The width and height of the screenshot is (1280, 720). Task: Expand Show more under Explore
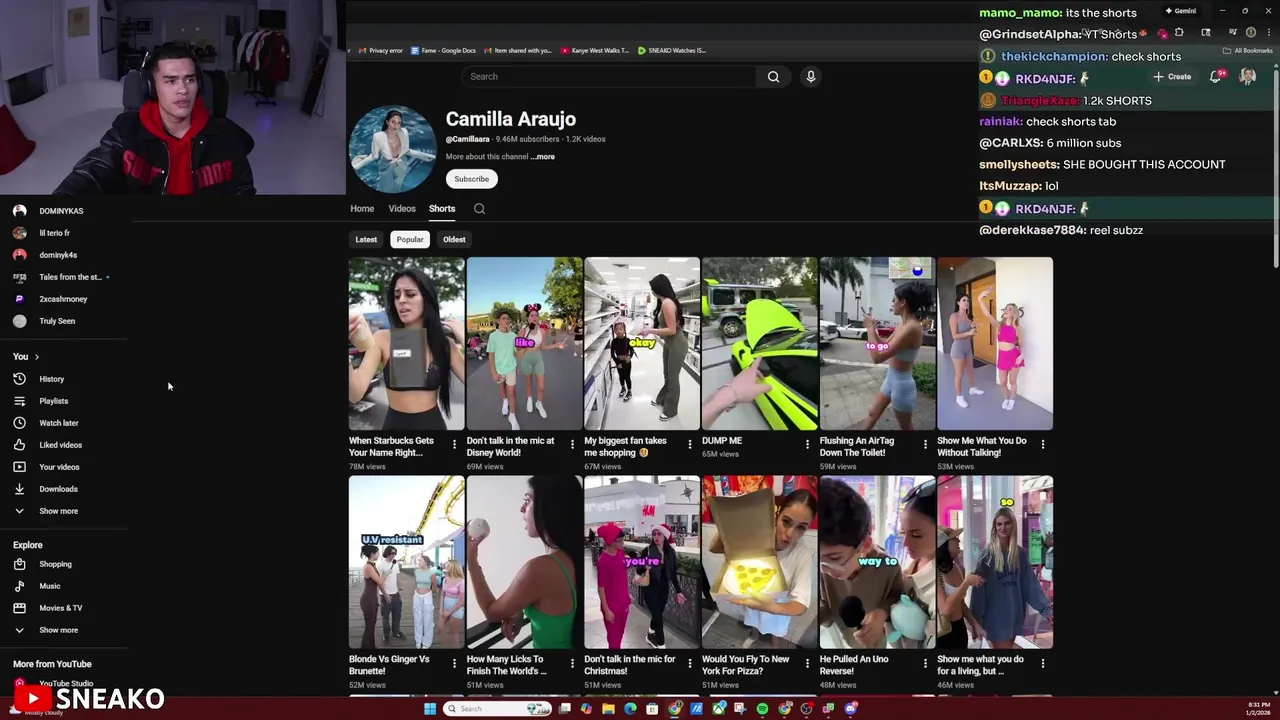point(45,630)
